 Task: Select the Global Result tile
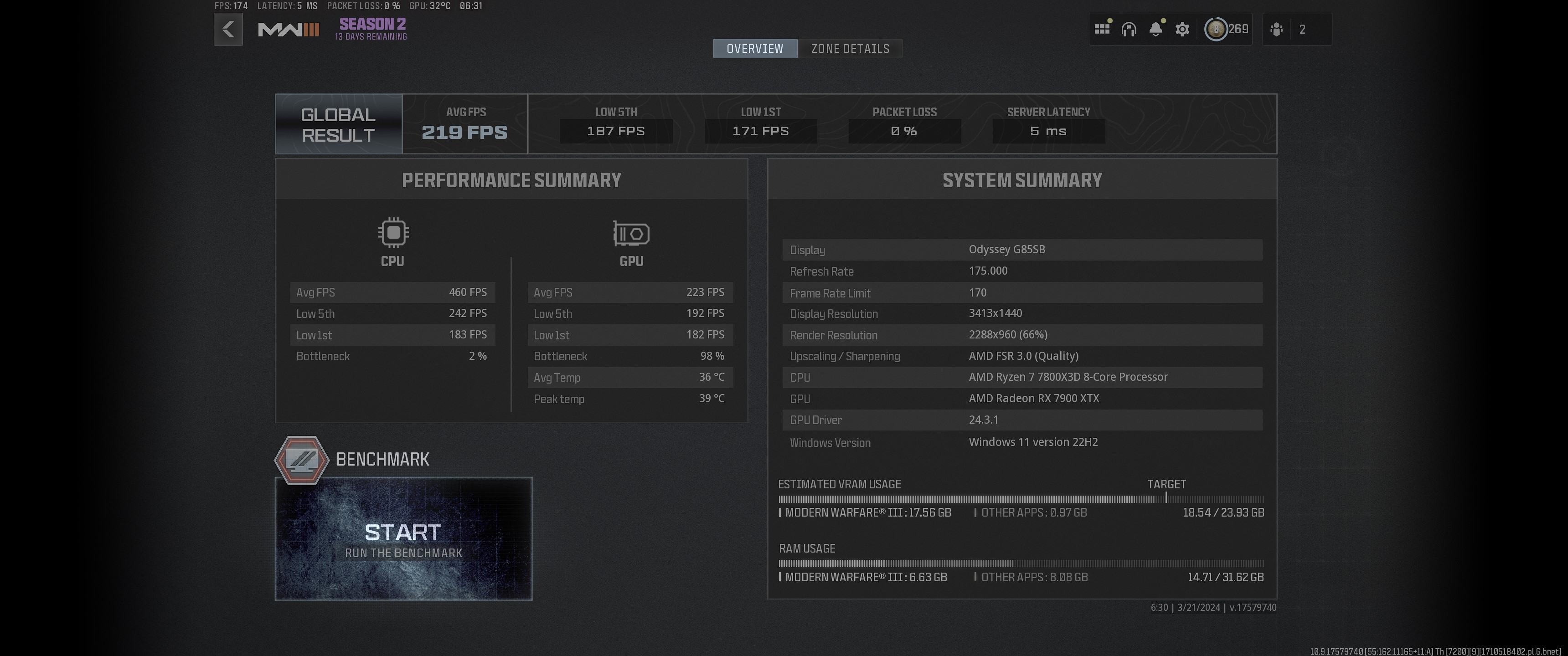click(x=338, y=124)
